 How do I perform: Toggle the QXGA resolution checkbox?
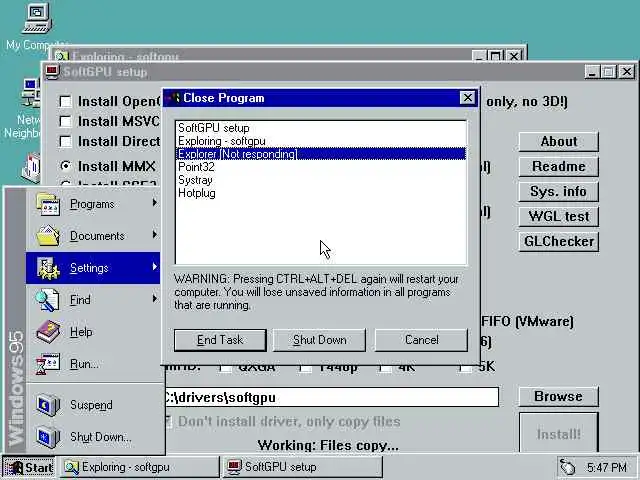225,368
